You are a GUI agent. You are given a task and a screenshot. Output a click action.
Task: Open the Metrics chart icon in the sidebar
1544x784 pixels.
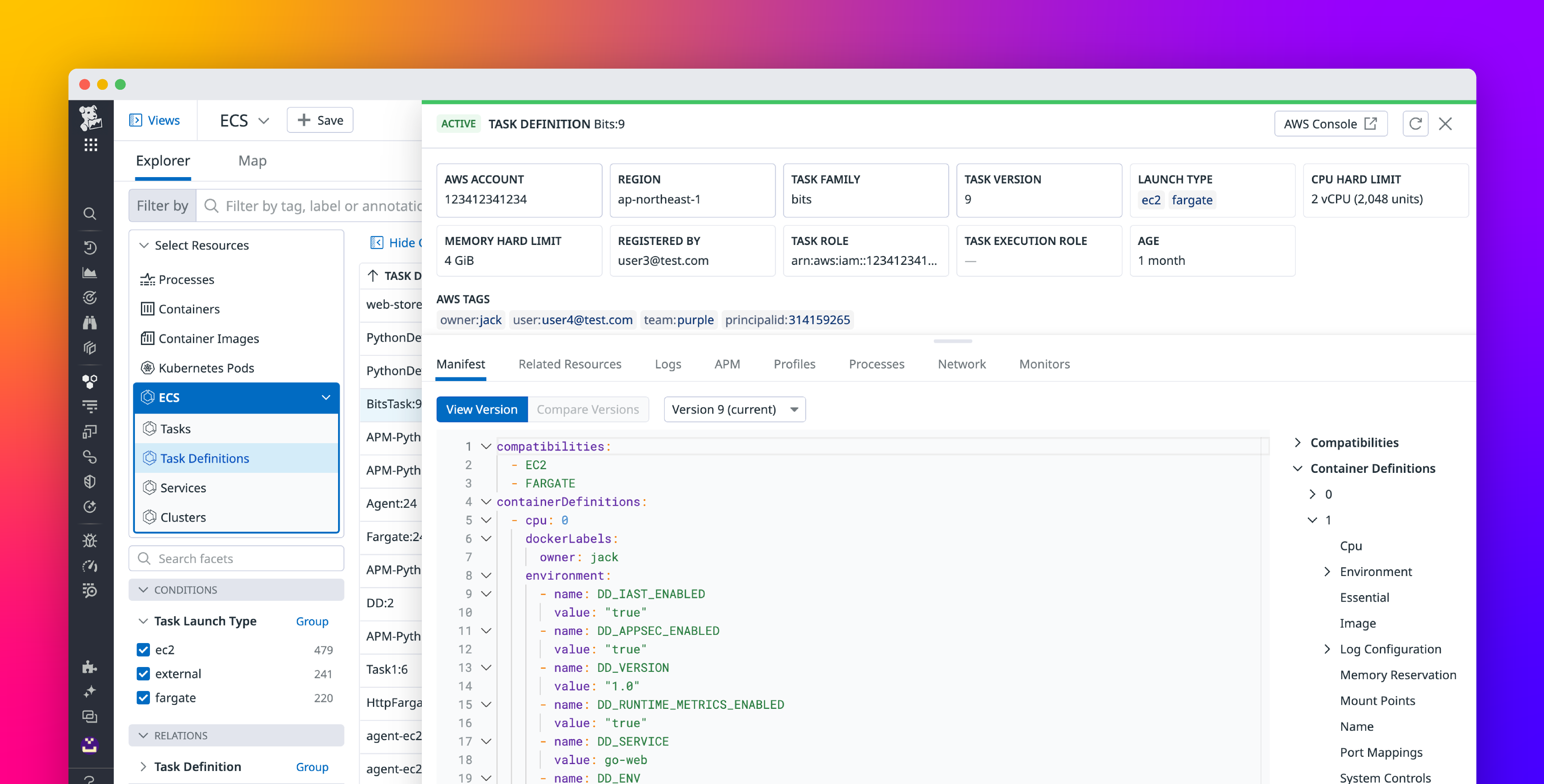(x=90, y=272)
